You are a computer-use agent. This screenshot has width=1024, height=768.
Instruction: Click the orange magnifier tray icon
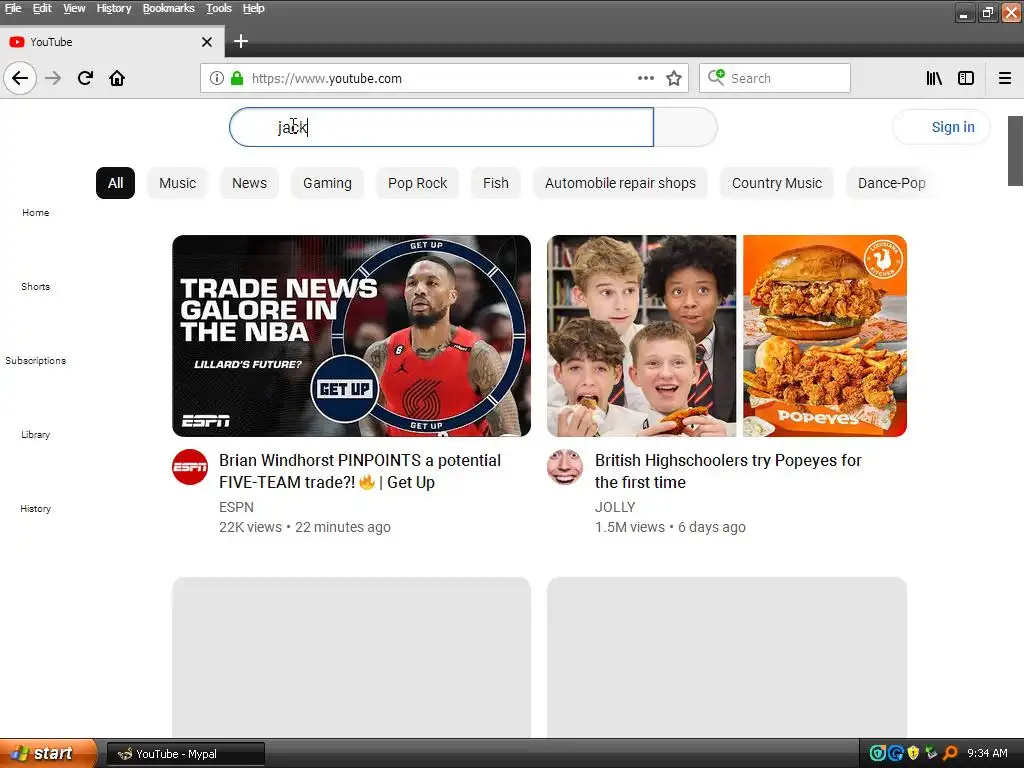click(x=950, y=754)
